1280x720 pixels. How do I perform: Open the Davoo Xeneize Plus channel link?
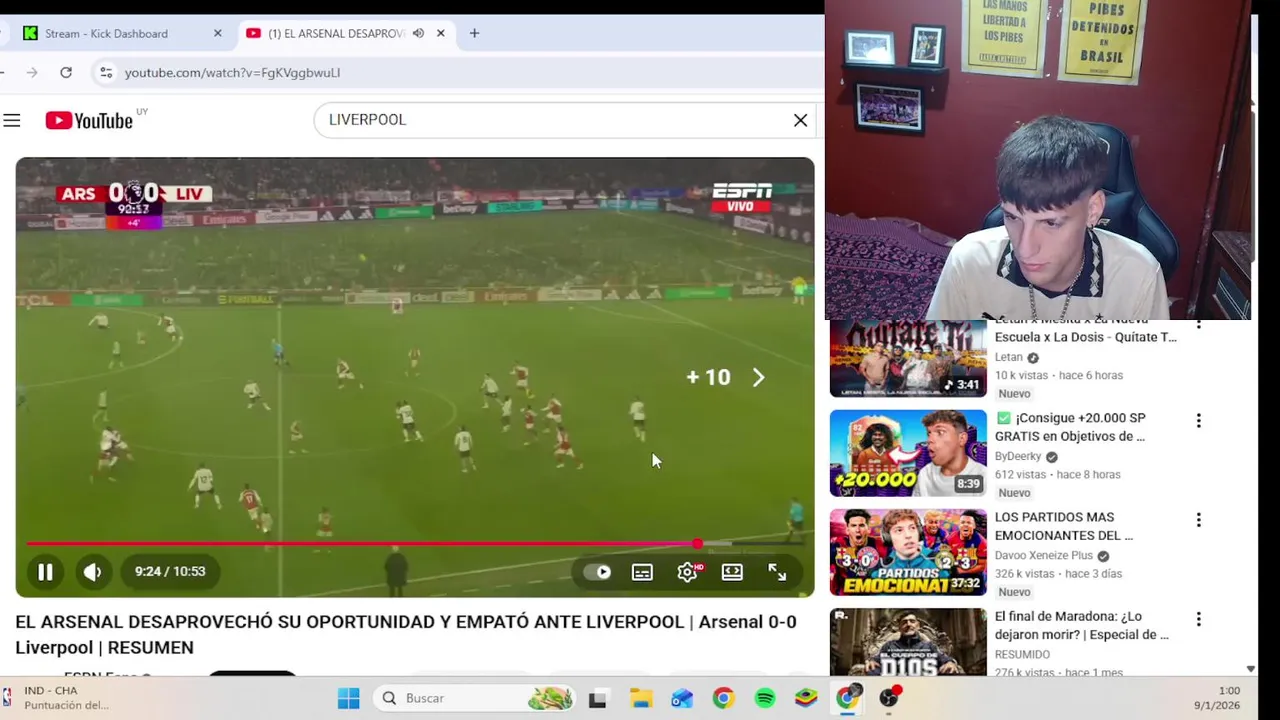click(x=1044, y=555)
